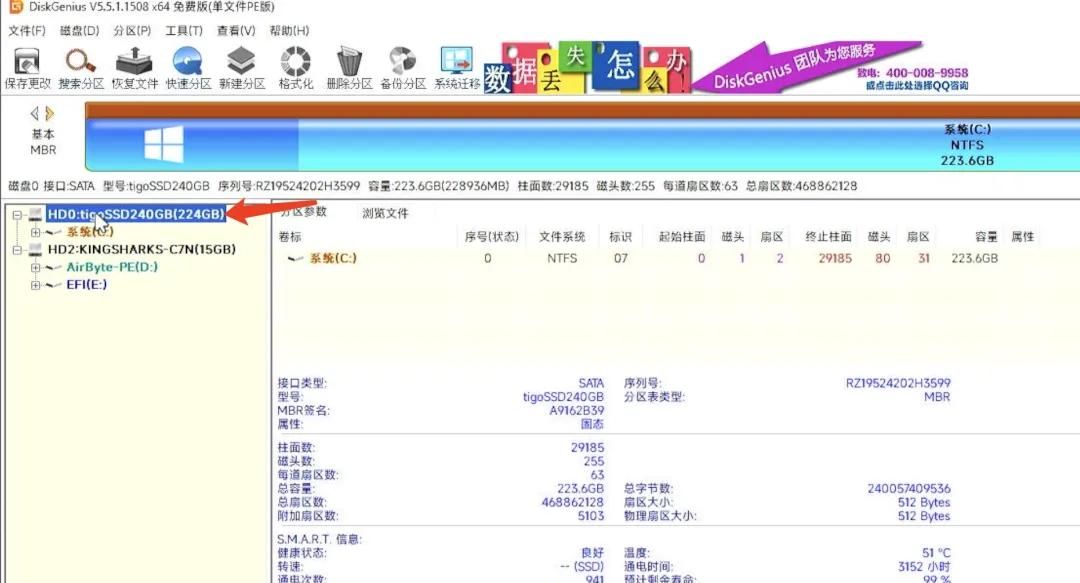Screen dimensions: 1080x583
Task: Click the 属性 column header
Action: point(1023,237)
